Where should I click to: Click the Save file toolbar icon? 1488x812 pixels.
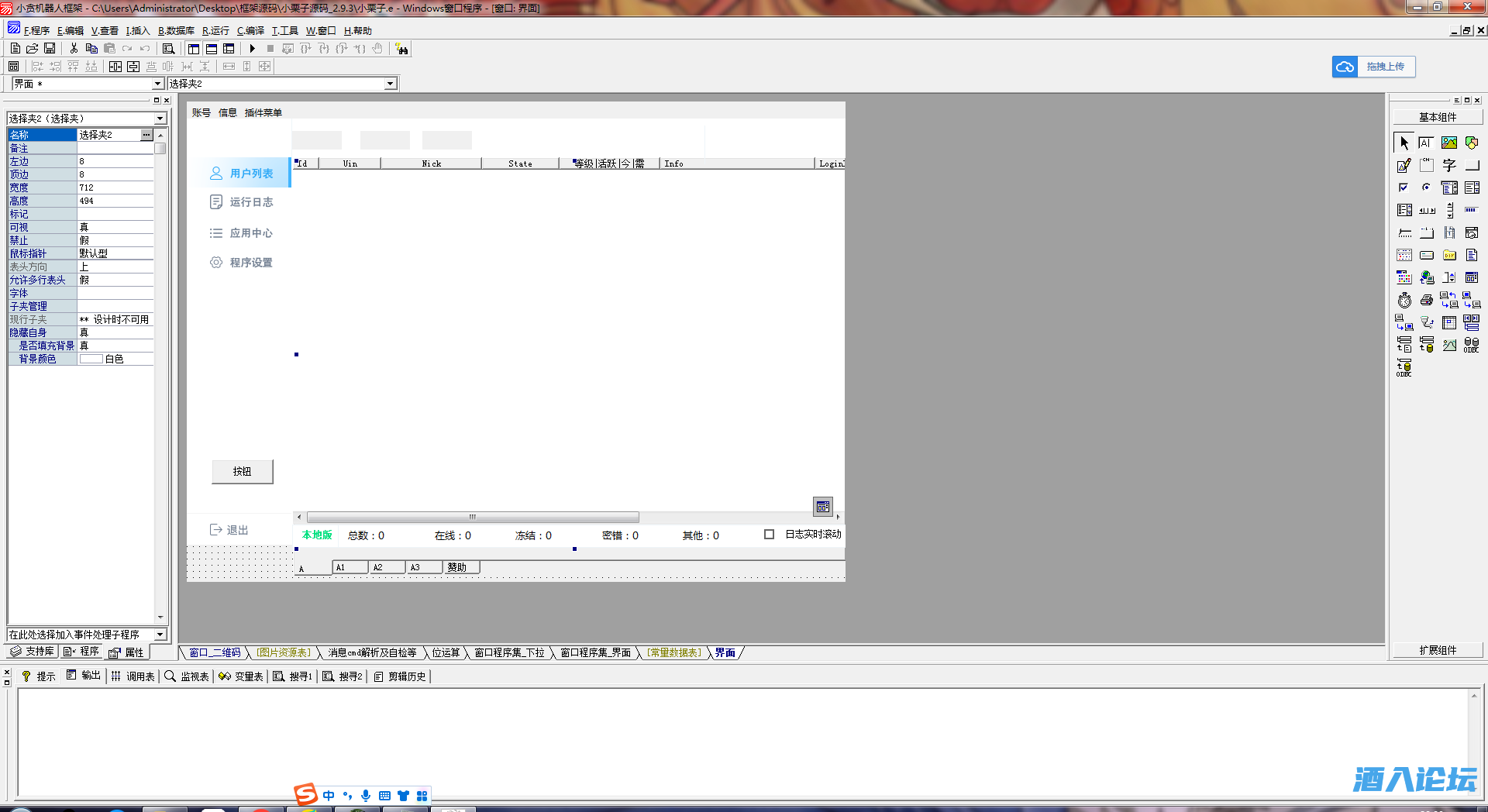[x=50, y=49]
